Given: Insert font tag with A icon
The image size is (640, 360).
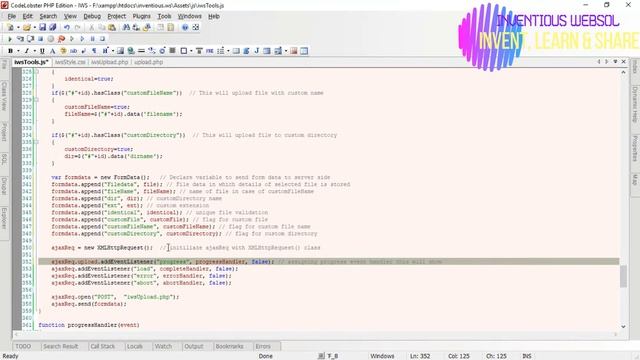Looking at the screenshot, I should coord(52,51).
